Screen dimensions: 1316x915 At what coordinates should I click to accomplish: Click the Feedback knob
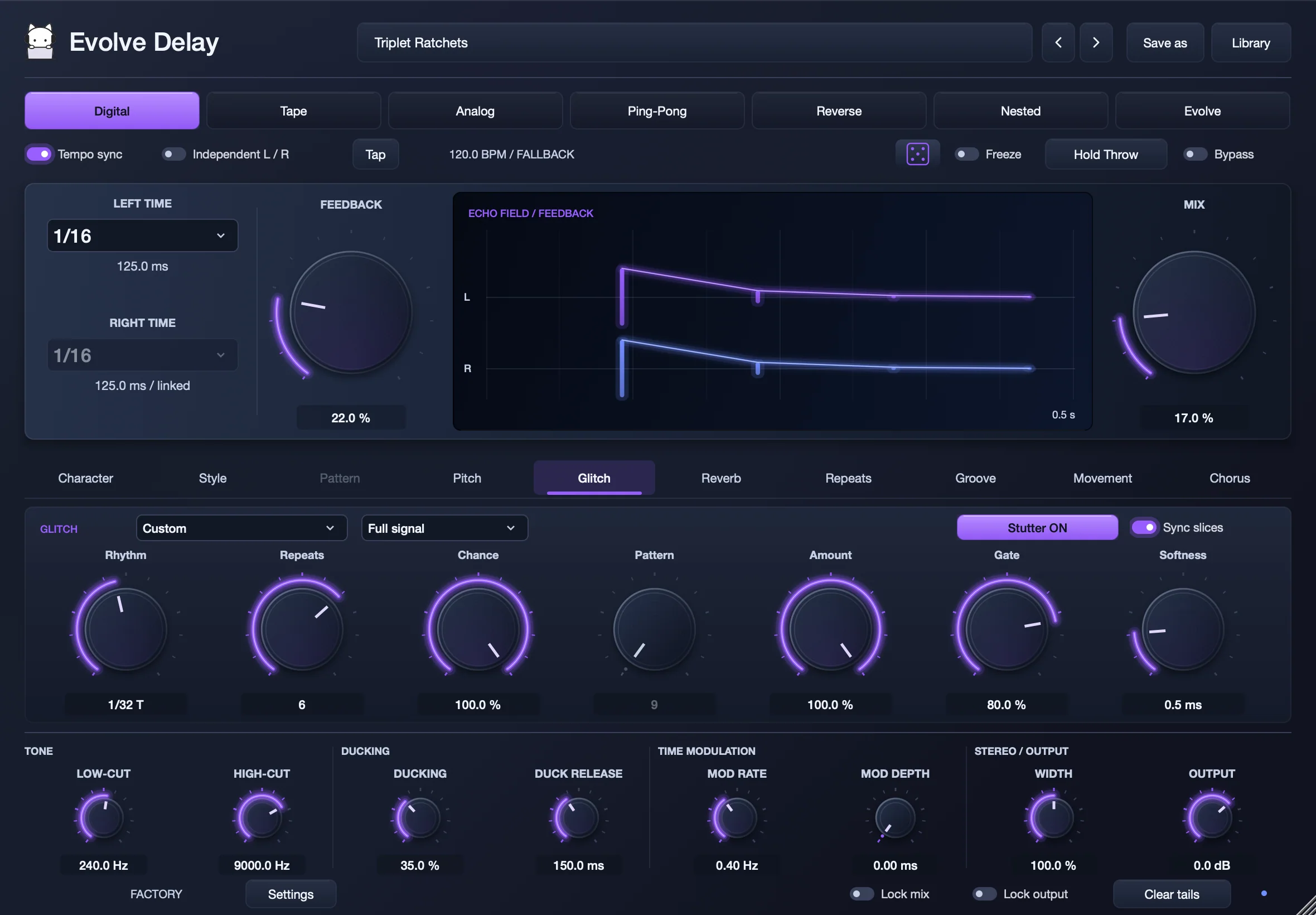click(x=351, y=312)
